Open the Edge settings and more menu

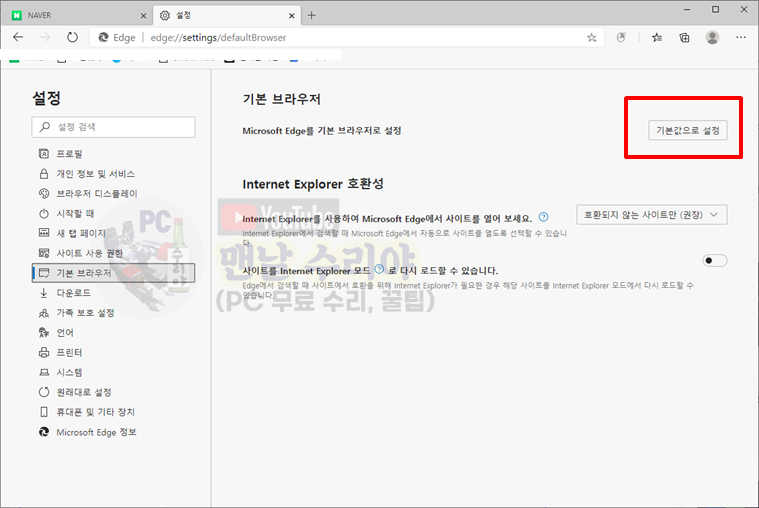(741, 37)
